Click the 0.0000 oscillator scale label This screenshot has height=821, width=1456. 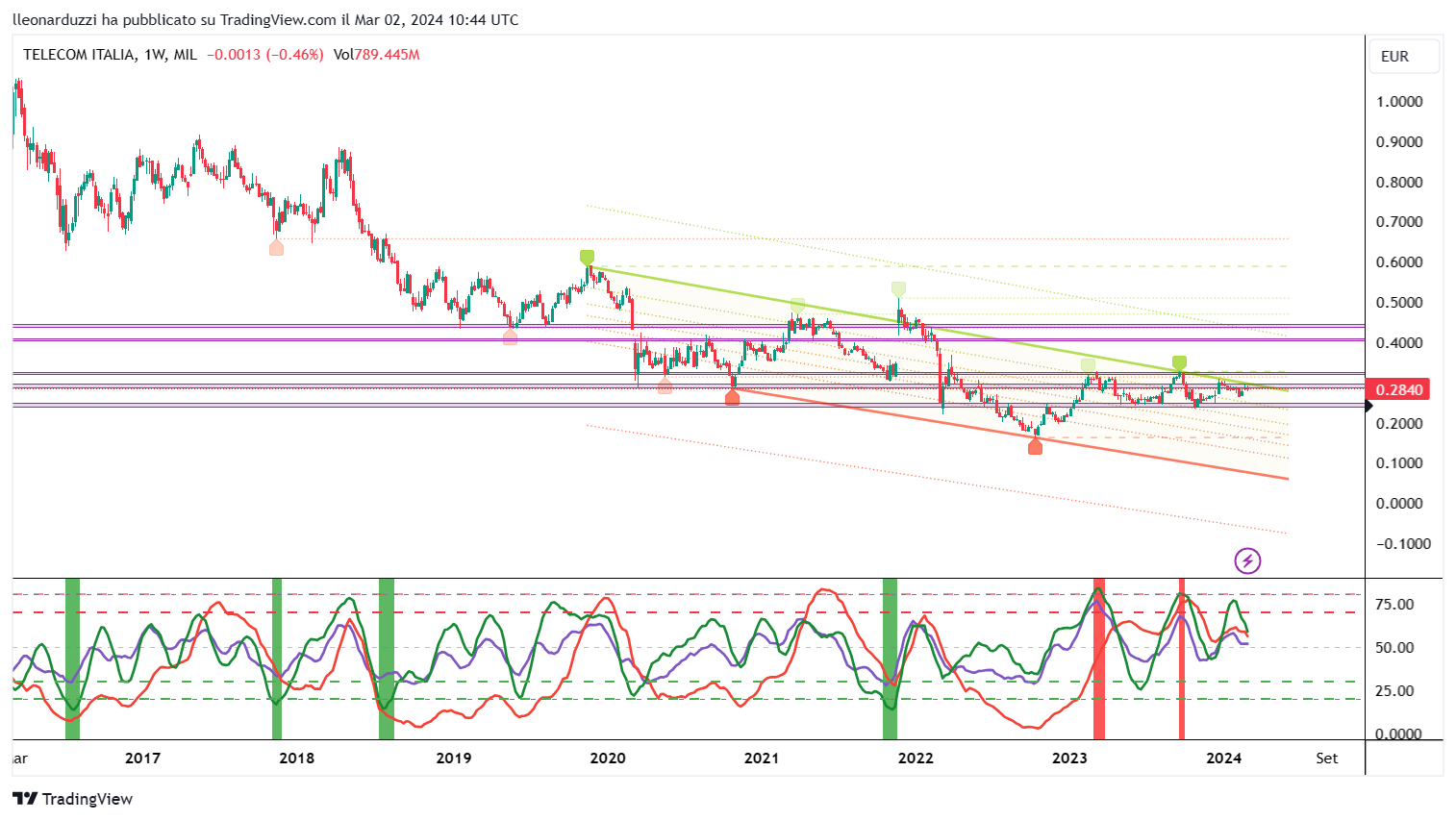(1399, 734)
